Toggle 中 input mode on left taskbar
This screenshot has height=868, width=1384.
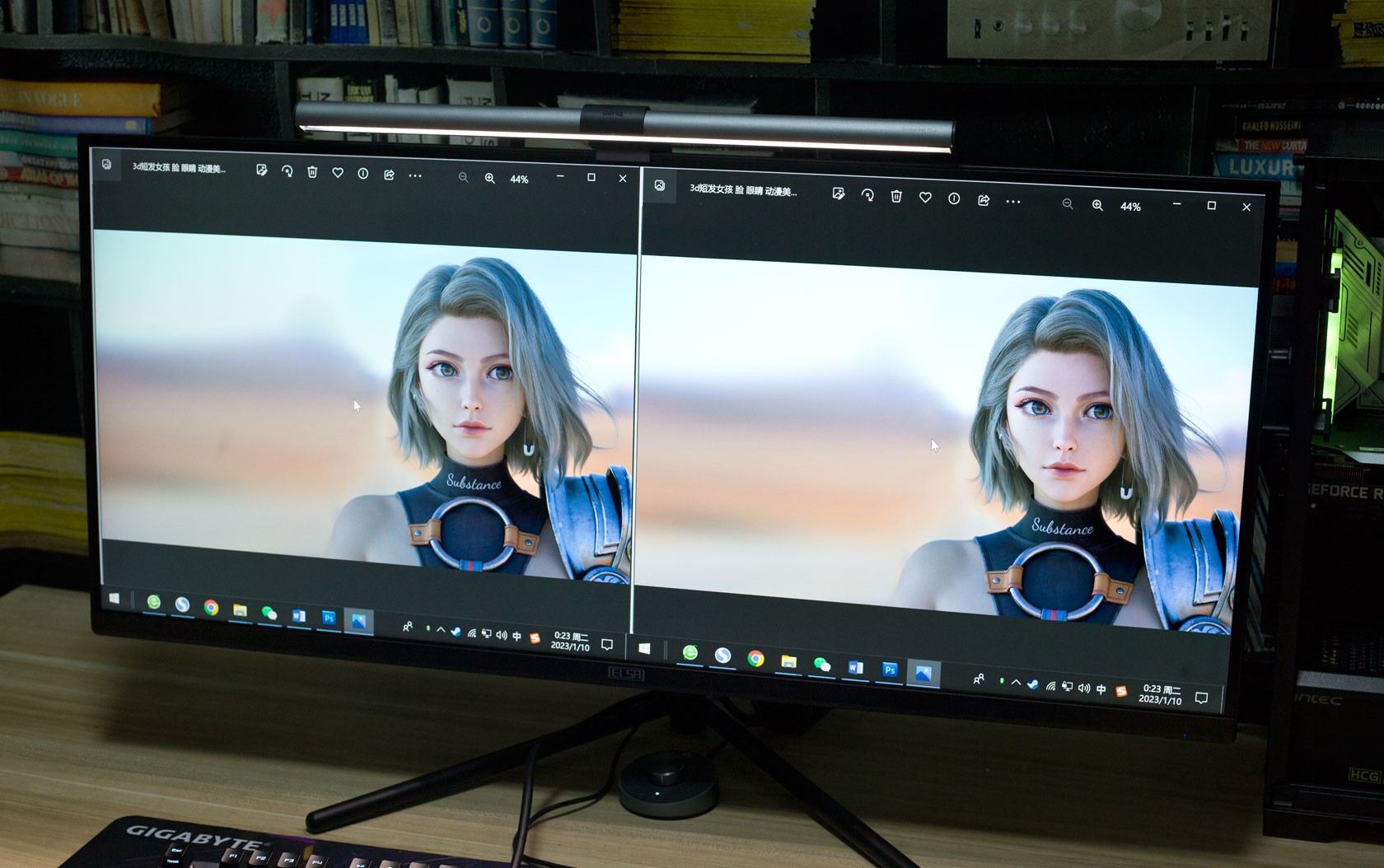click(x=517, y=637)
